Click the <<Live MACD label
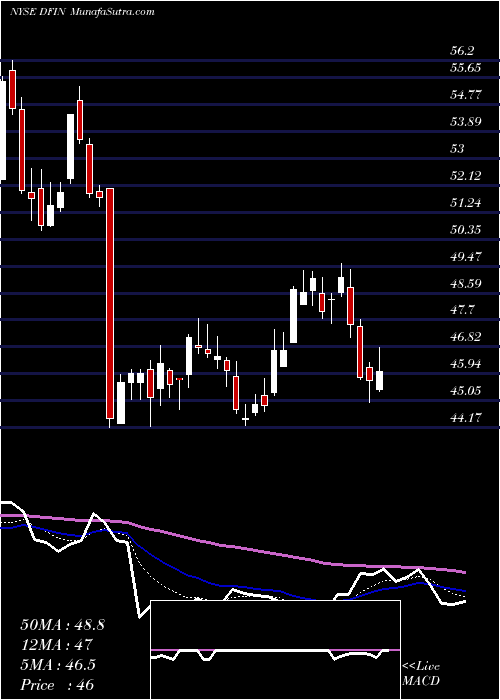500x700 pixels. point(421,674)
